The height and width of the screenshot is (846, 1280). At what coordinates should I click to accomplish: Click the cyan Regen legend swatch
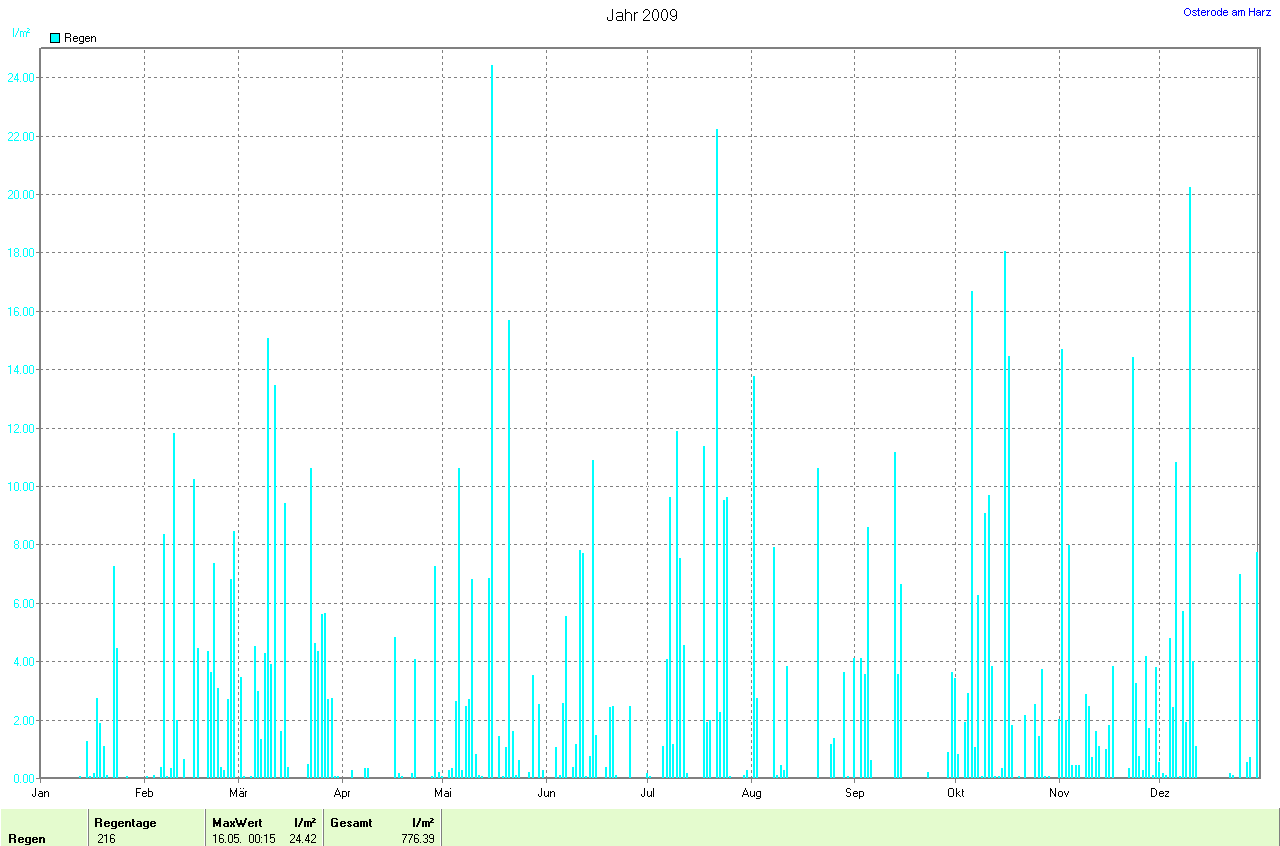click(55, 38)
